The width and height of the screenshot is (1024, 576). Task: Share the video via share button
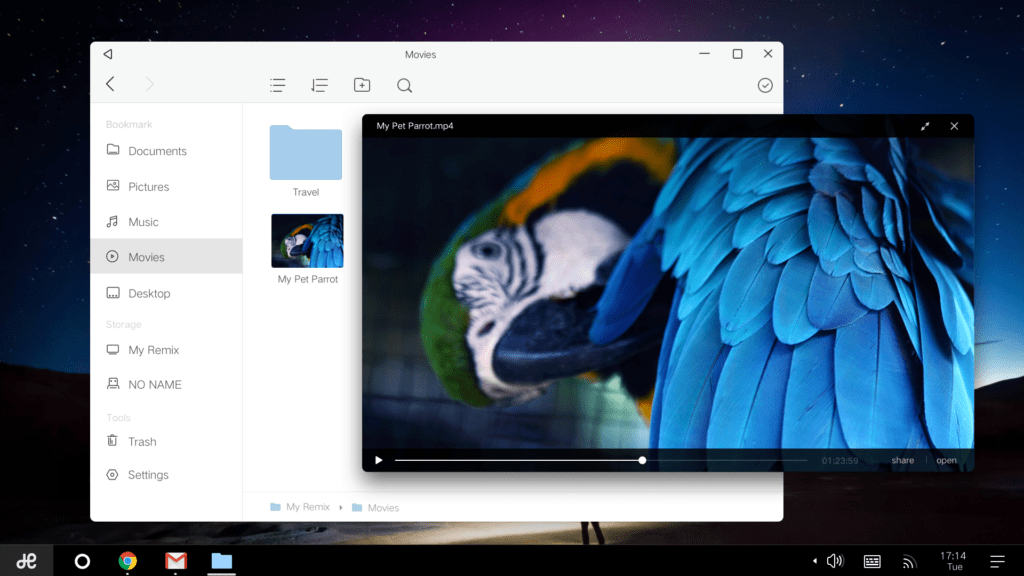tap(903, 460)
